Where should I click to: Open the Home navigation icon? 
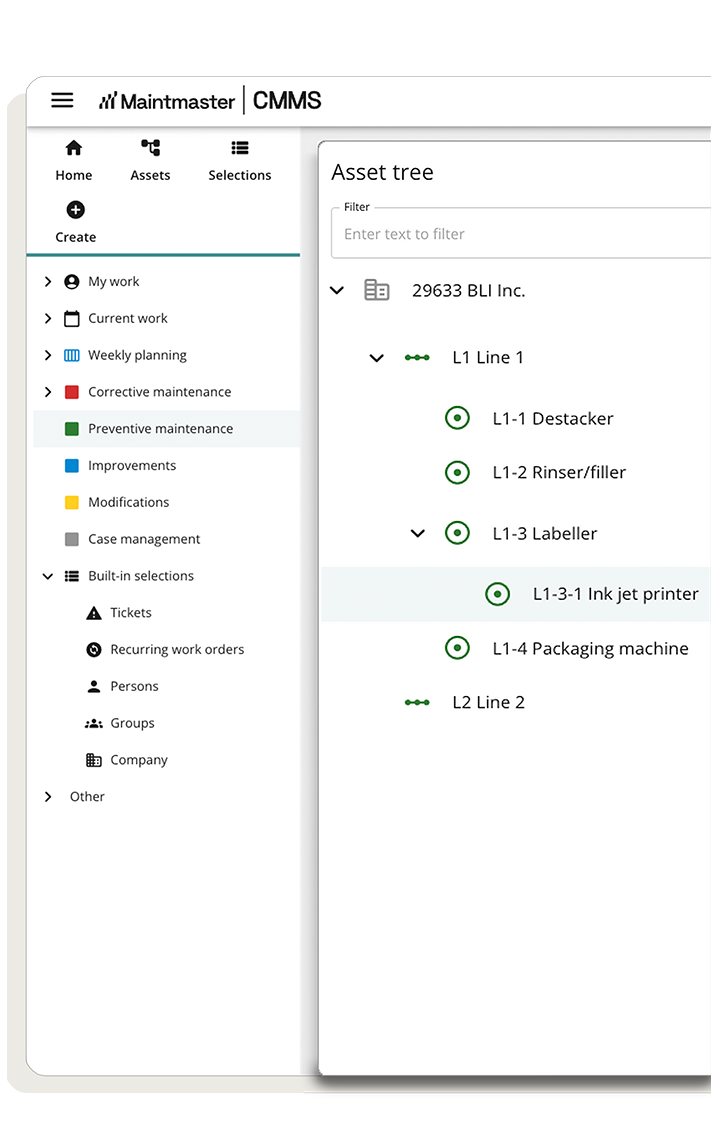pyautogui.click(x=73, y=148)
